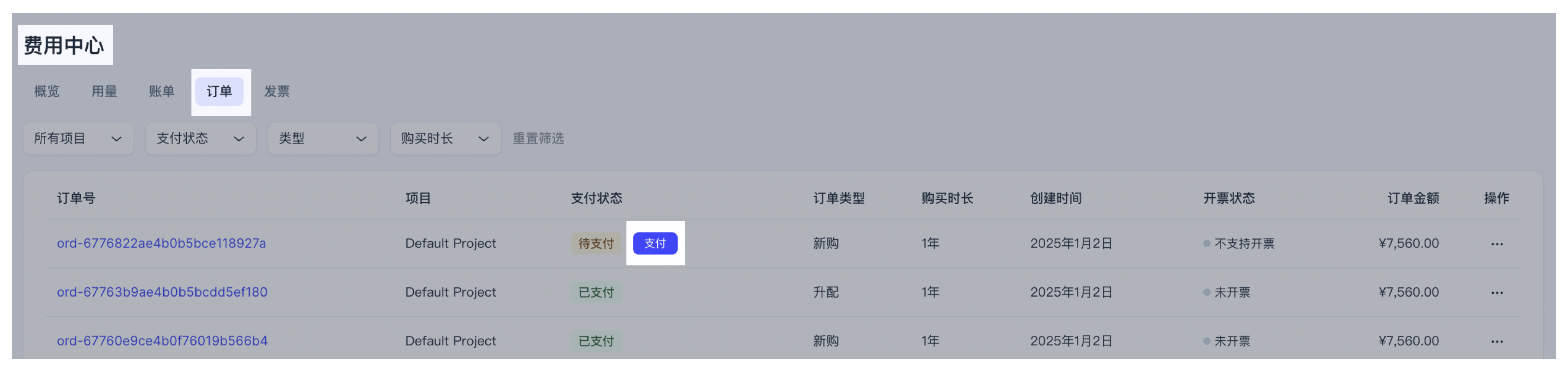Open order link ord-67760e9ce4b0f76019b566b4

pyautogui.click(x=162, y=340)
